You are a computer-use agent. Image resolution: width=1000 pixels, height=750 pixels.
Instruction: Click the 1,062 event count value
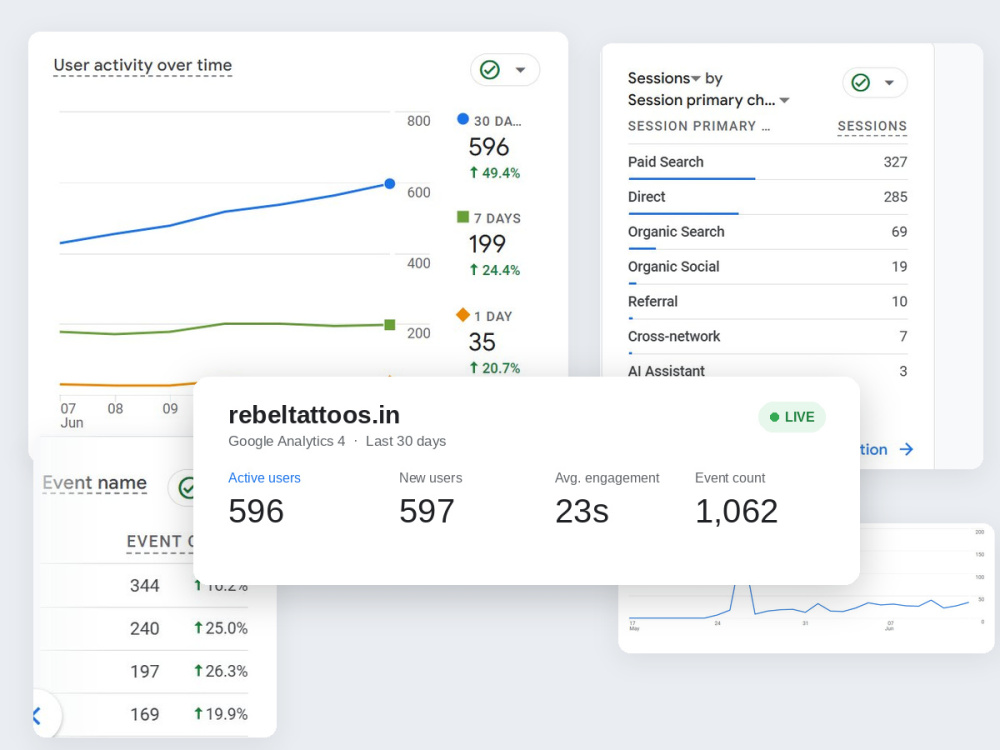pos(737,511)
